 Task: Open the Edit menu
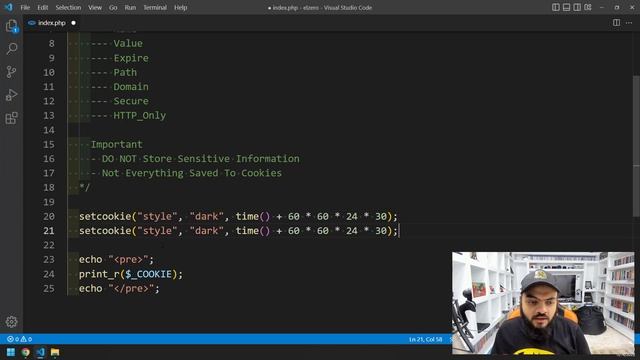pos(42,7)
